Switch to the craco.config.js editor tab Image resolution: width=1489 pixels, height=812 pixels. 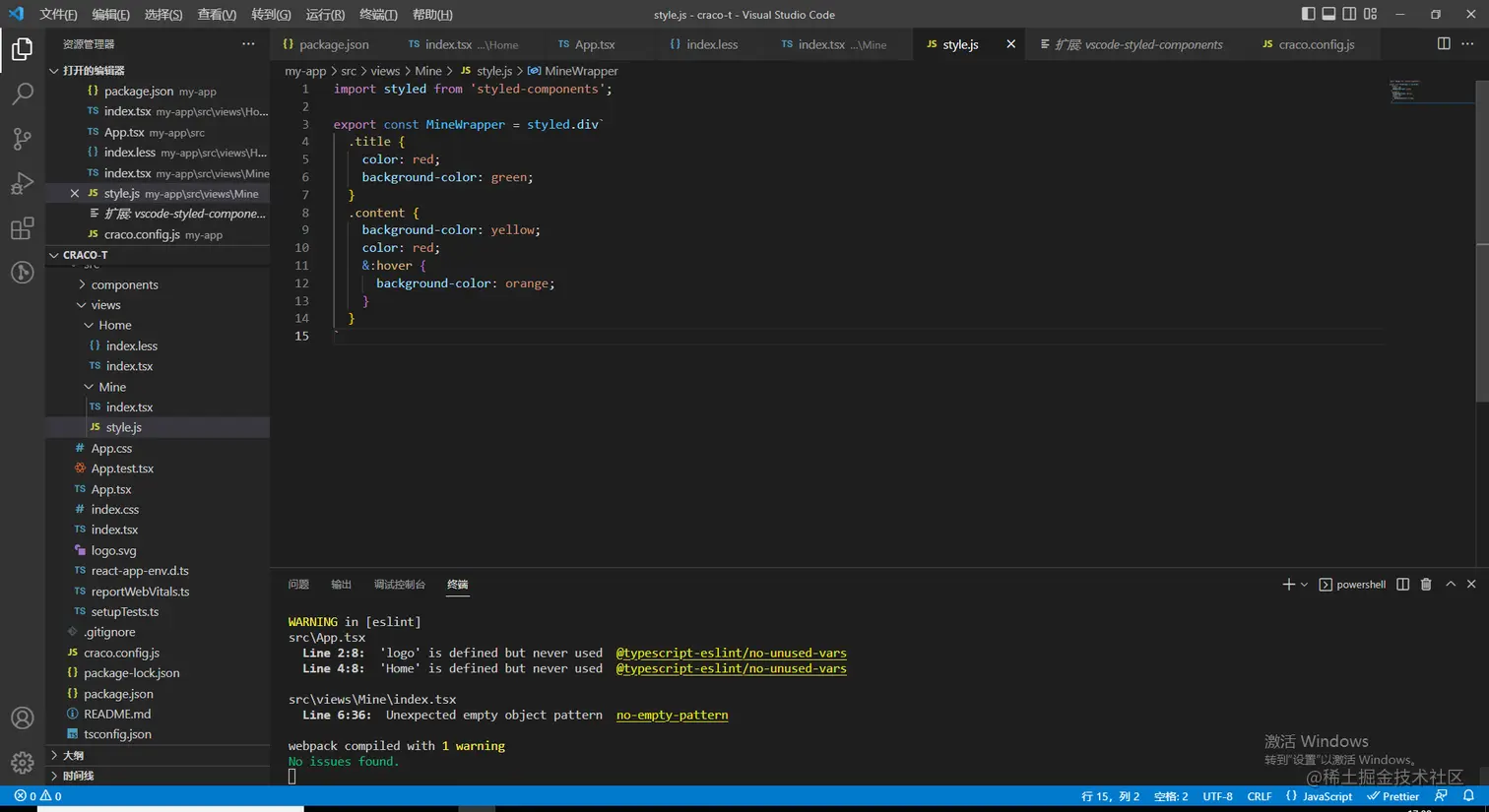click(x=1316, y=44)
